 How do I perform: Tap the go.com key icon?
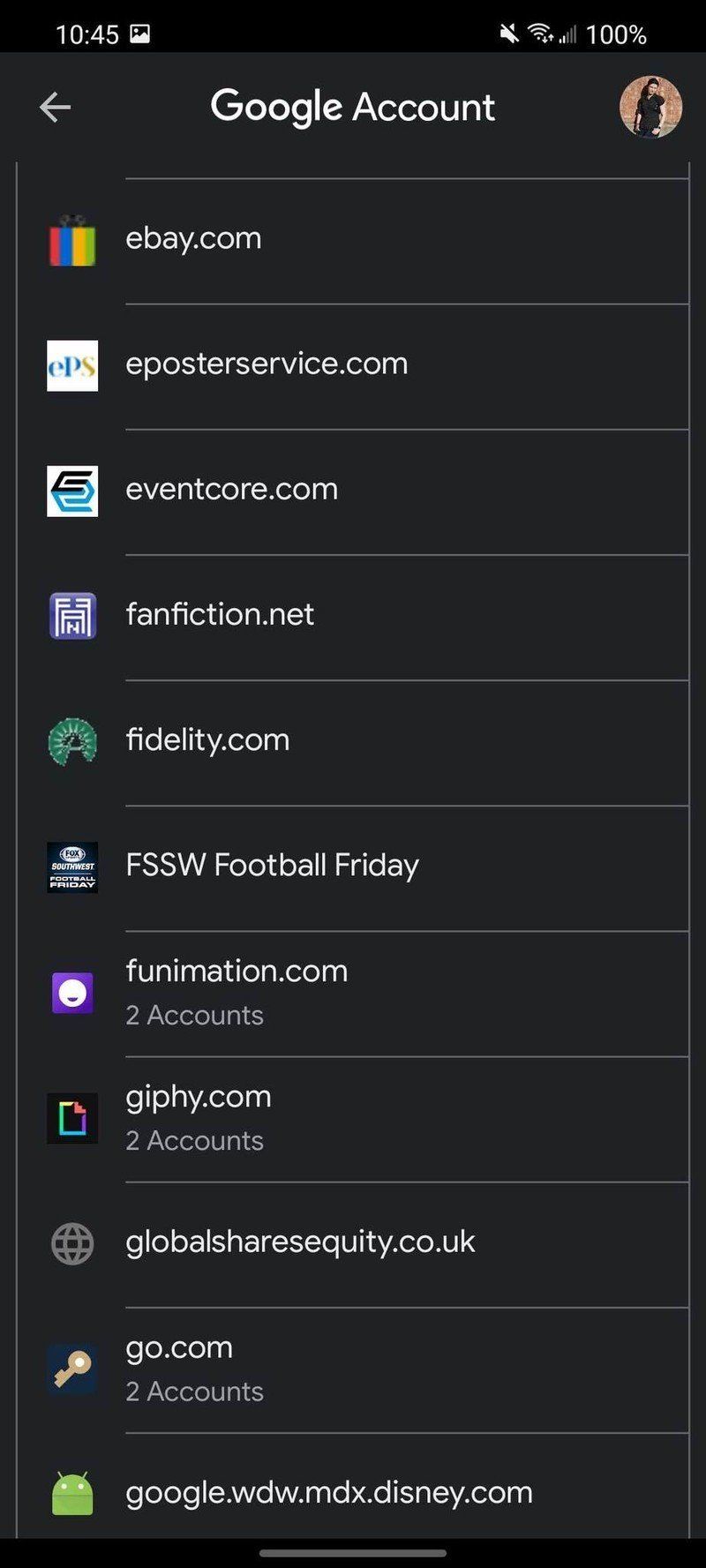click(72, 1369)
